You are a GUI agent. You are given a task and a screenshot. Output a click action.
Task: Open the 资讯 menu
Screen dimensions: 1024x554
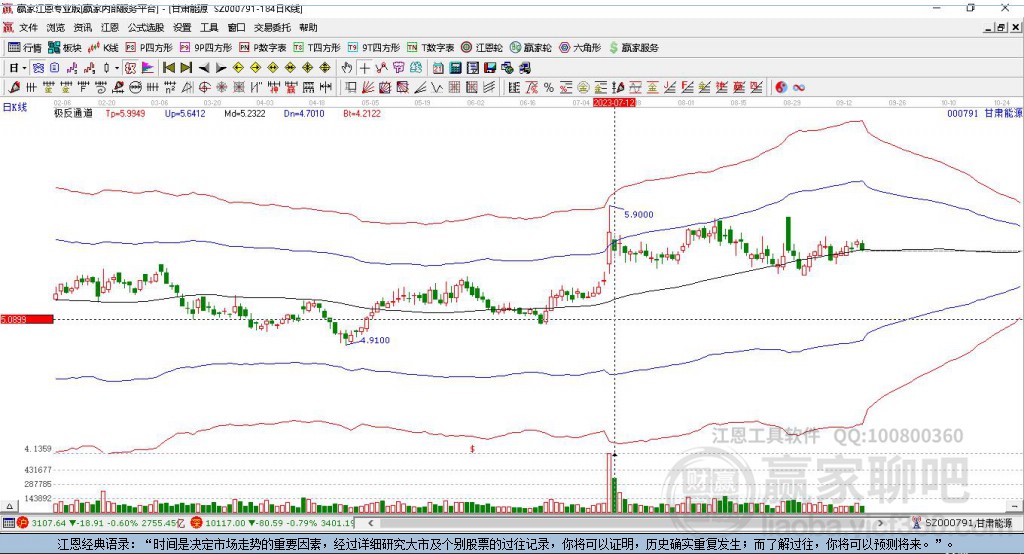(x=83, y=27)
